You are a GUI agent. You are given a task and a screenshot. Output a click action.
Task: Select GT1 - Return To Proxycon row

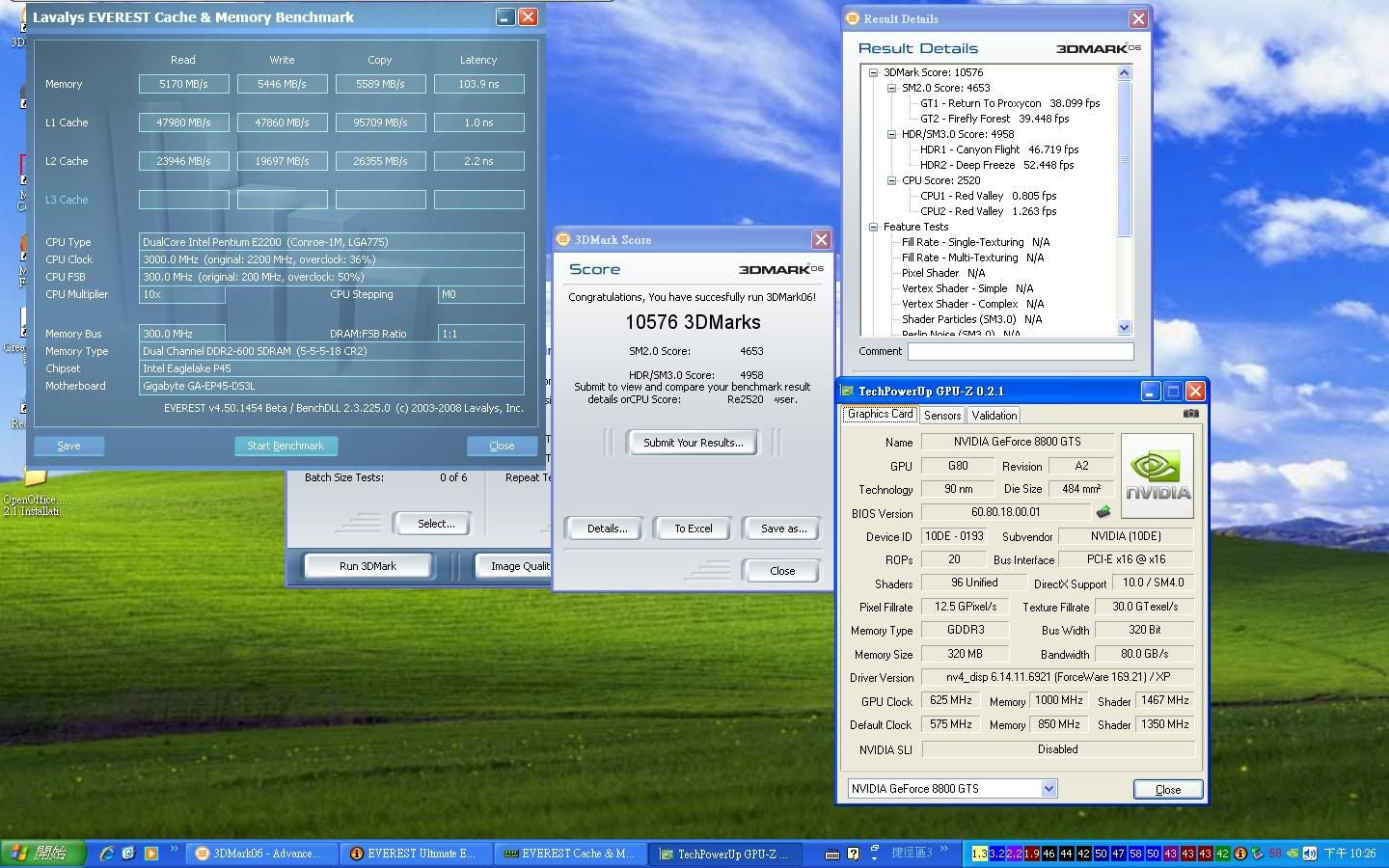(x=1010, y=103)
